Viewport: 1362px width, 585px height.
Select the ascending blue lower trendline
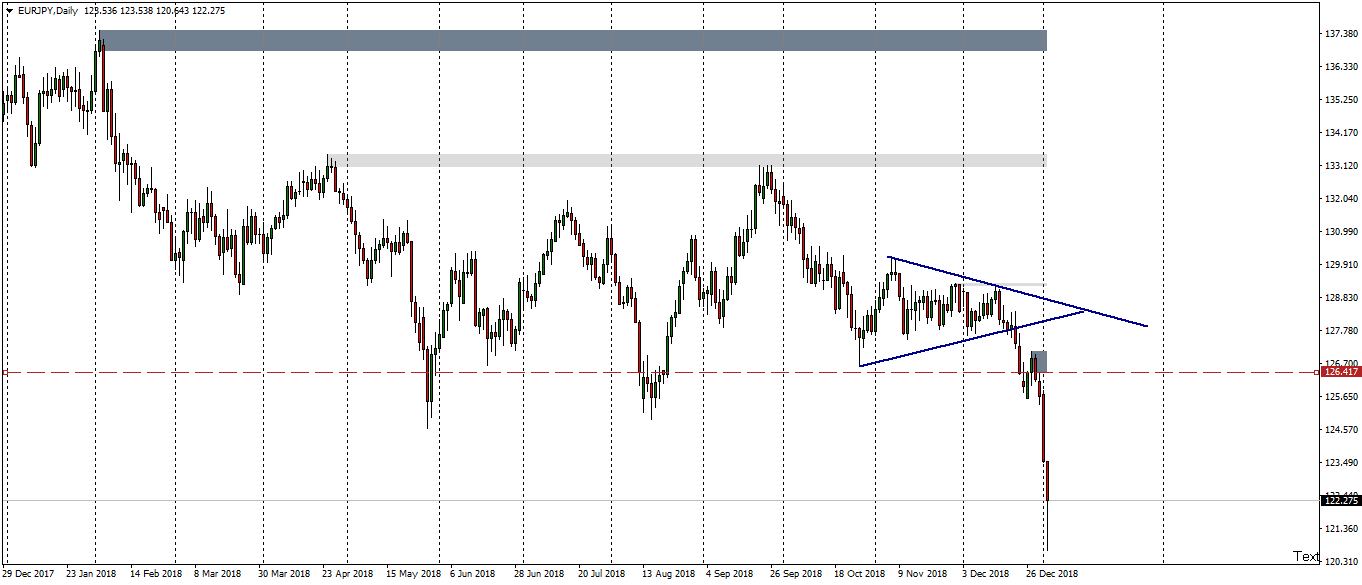(972, 338)
